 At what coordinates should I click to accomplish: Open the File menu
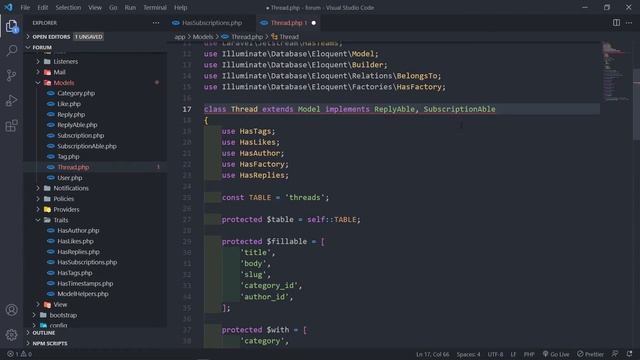[25, 8]
